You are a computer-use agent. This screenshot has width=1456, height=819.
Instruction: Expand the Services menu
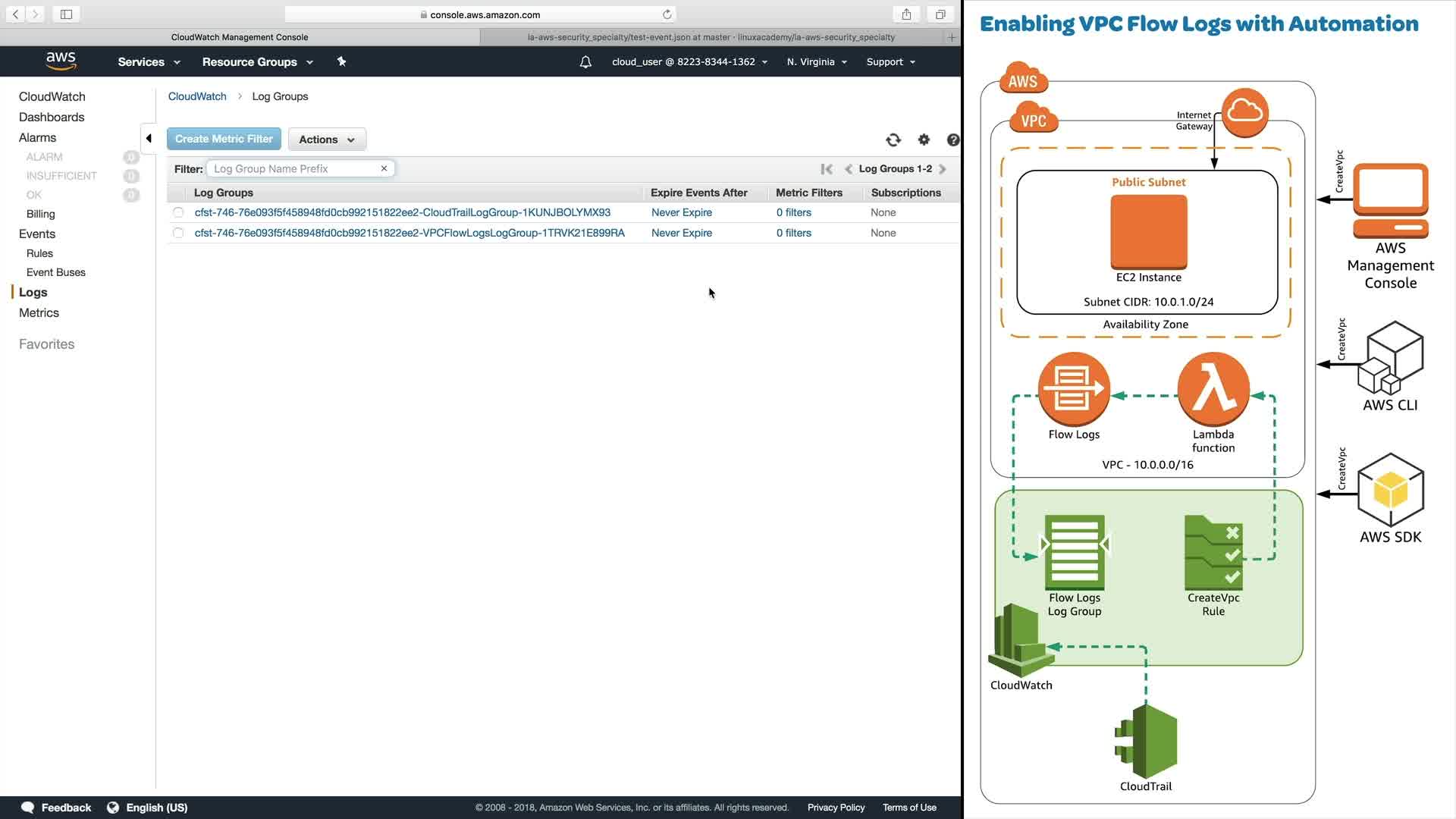[x=149, y=62]
